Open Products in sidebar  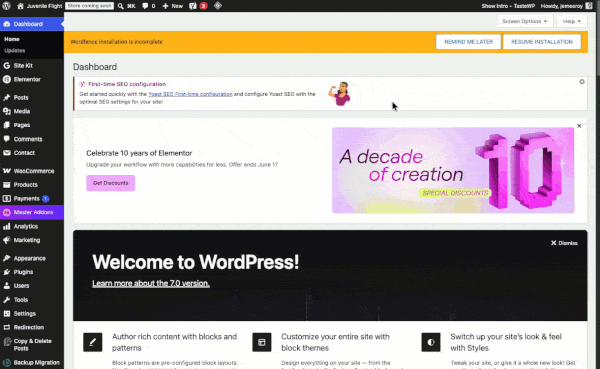(x=32, y=184)
